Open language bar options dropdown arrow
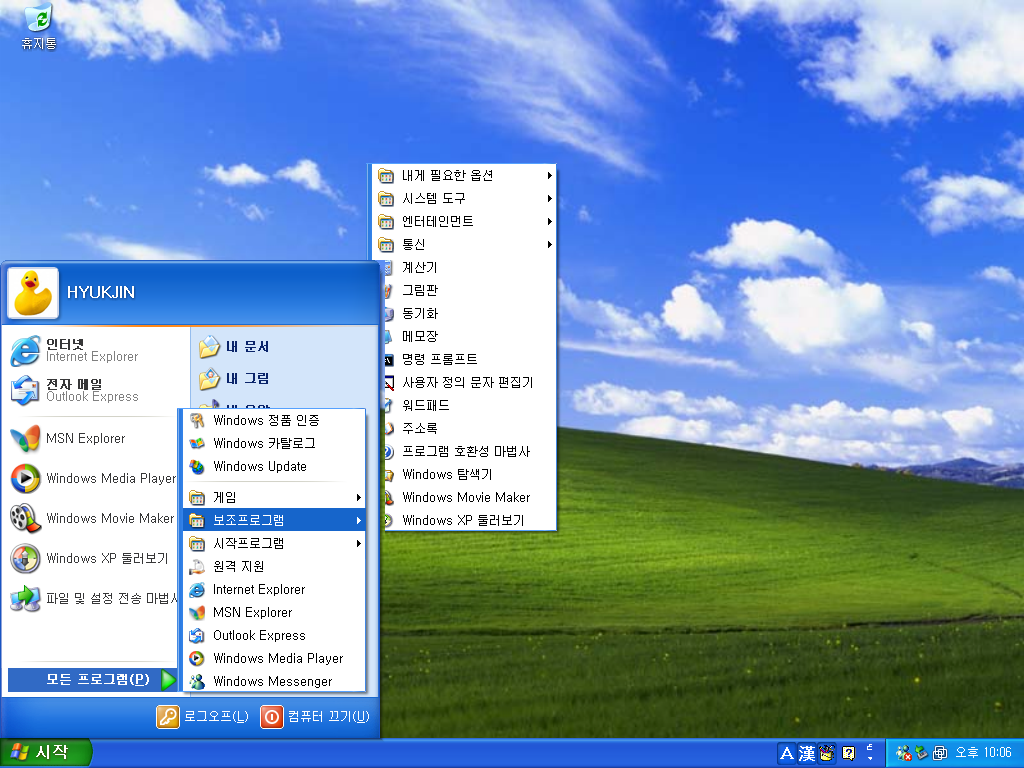Viewport: 1024px width, 768px height. point(870,758)
